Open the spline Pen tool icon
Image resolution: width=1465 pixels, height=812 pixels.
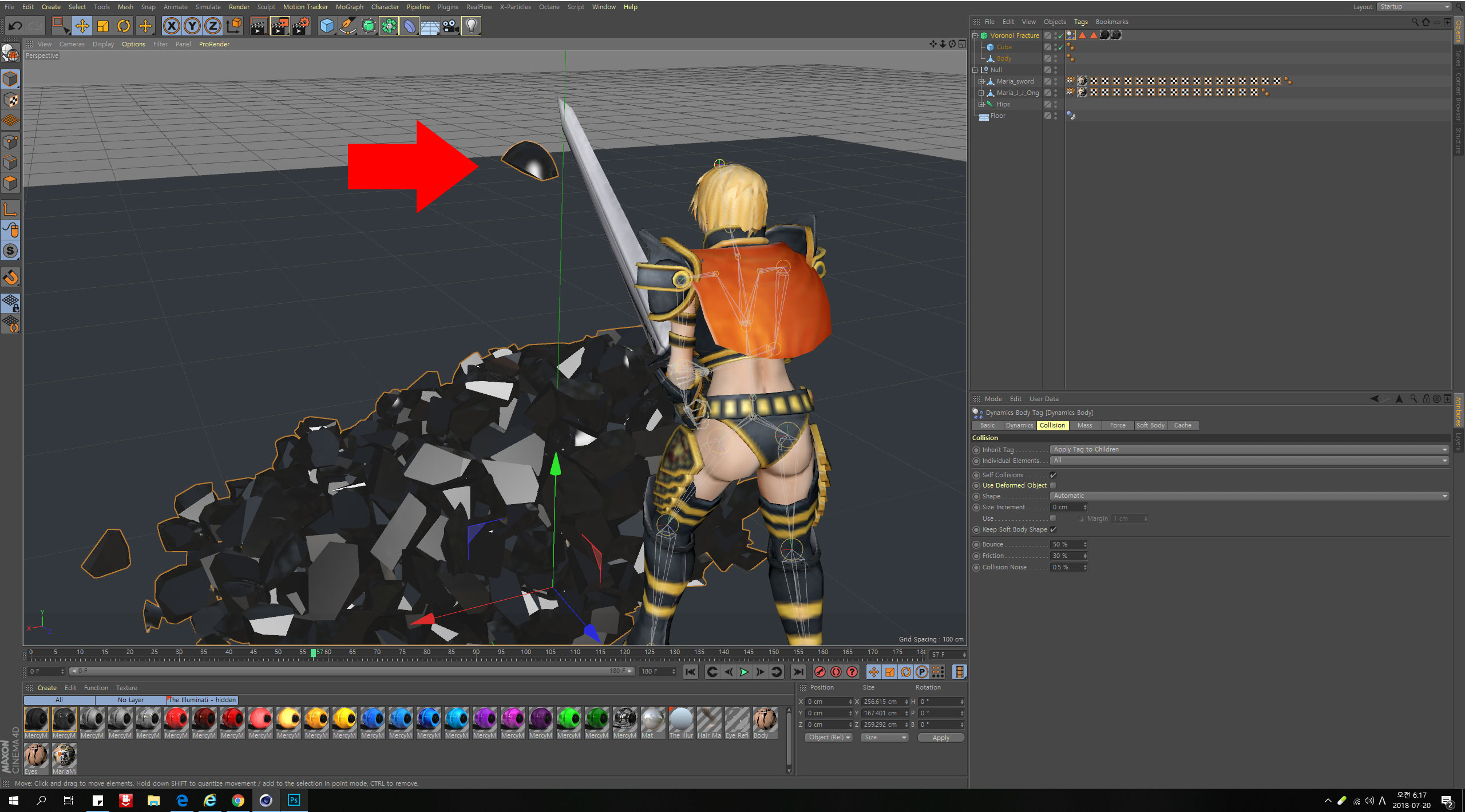[x=347, y=26]
